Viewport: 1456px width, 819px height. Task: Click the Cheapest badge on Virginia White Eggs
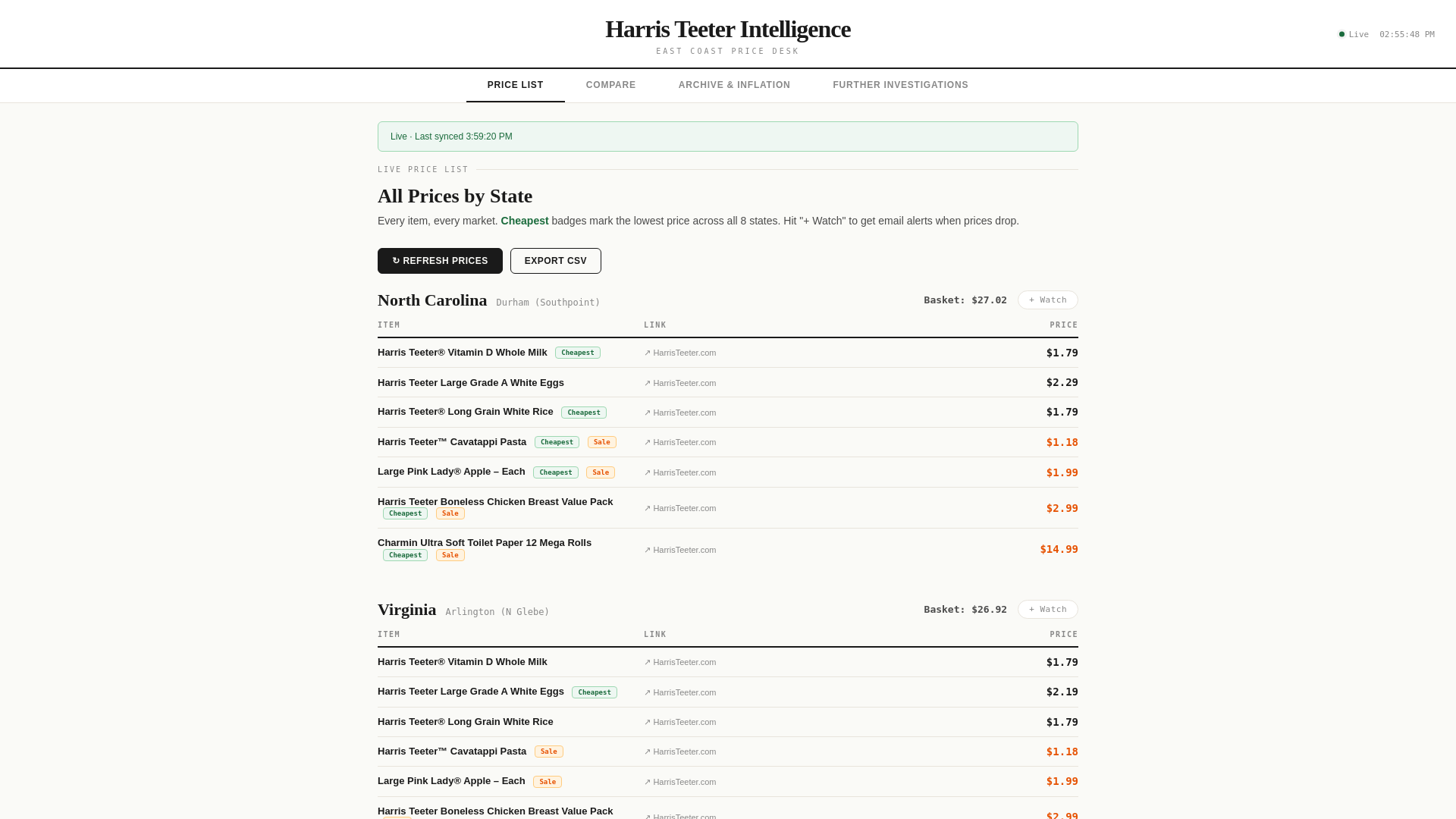point(595,692)
